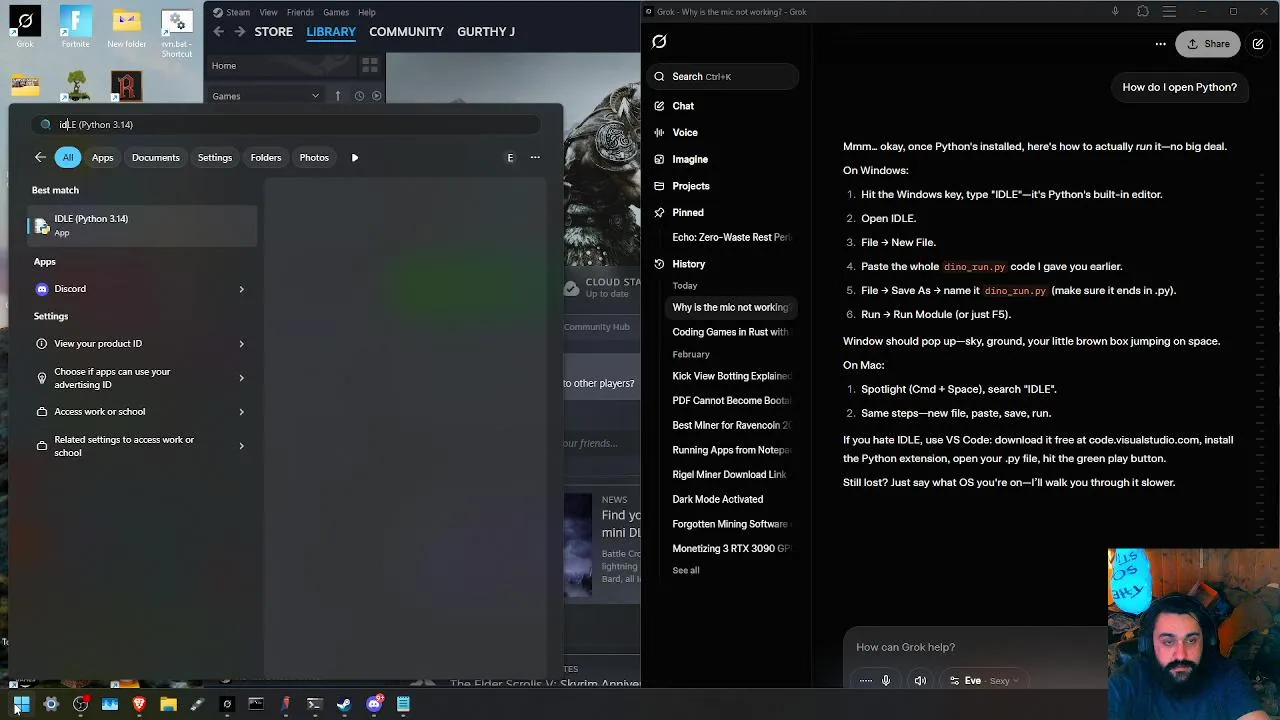Viewport: 1280px width, 720px height.
Task: Show more search filters play arrow
Action: click(x=355, y=157)
